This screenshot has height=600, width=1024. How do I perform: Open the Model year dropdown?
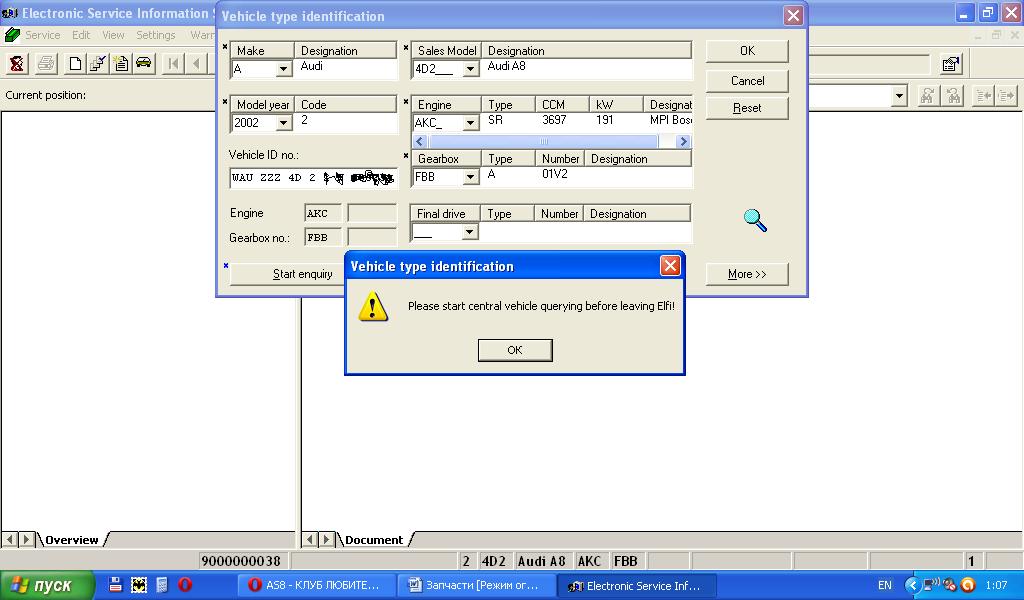tap(283, 123)
